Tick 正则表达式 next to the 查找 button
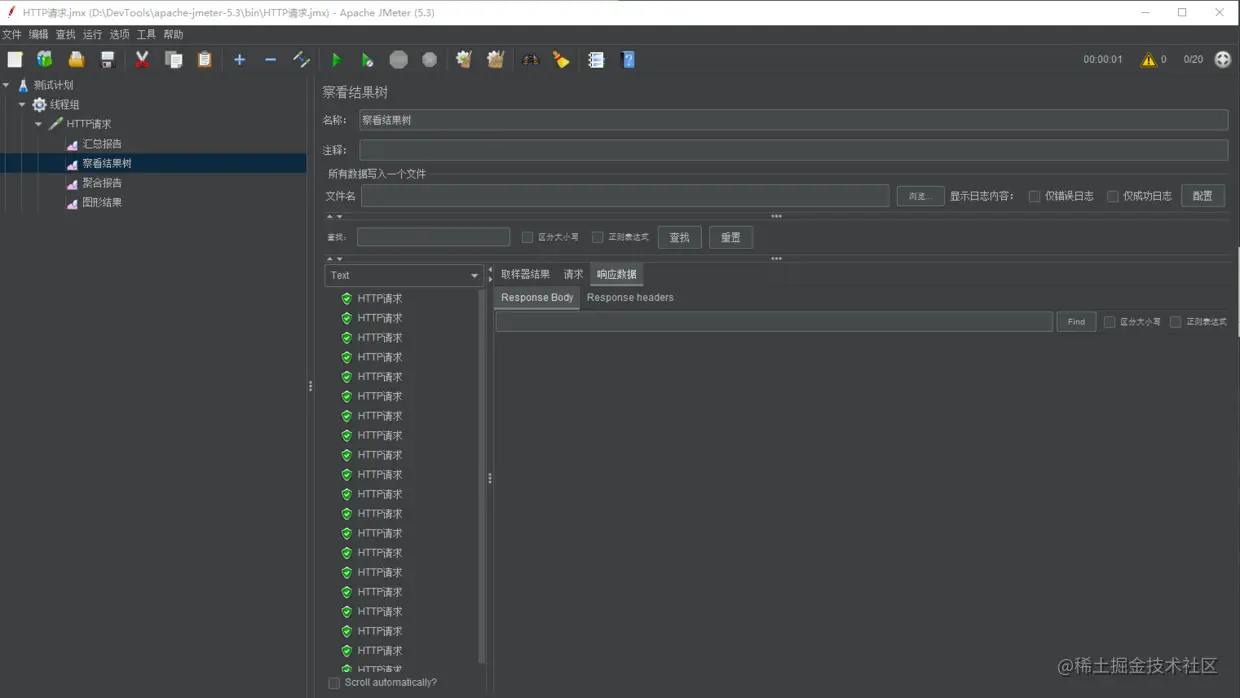The height and width of the screenshot is (698, 1240). pos(597,237)
